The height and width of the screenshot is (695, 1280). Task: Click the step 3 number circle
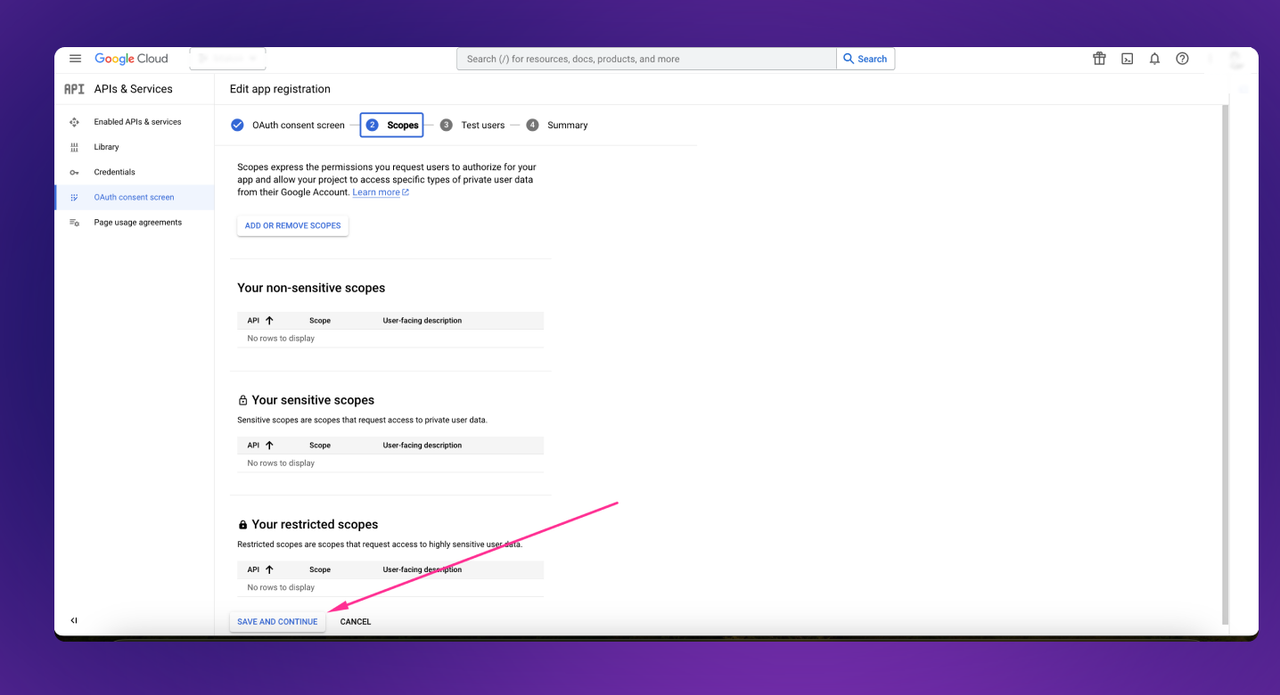tap(446, 125)
